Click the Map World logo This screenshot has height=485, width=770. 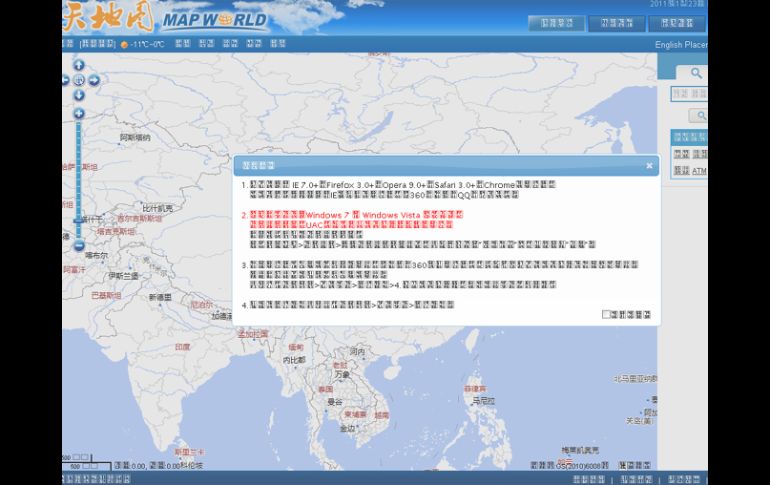tap(165, 18)
